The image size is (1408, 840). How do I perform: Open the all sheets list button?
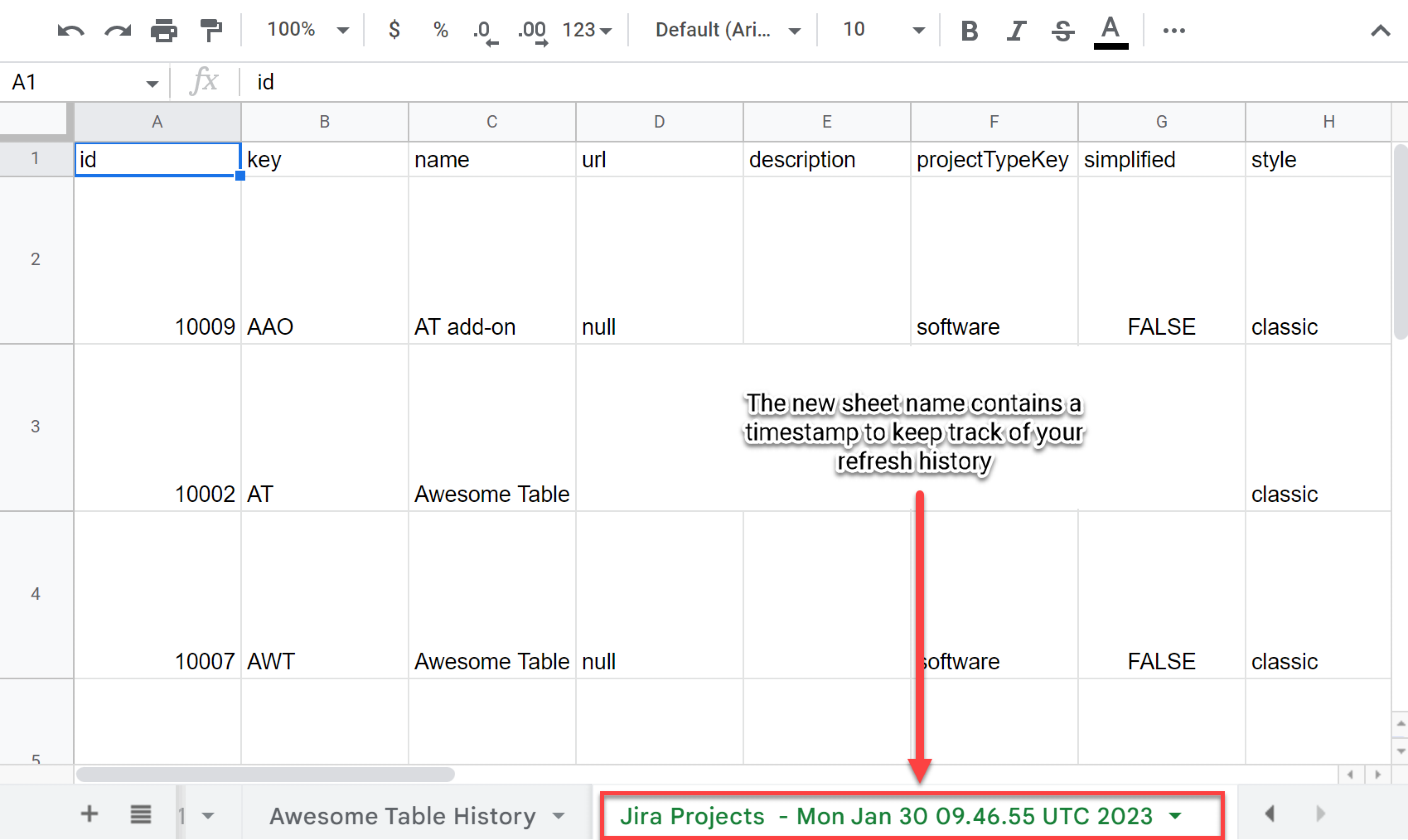(x=140, y=815)
